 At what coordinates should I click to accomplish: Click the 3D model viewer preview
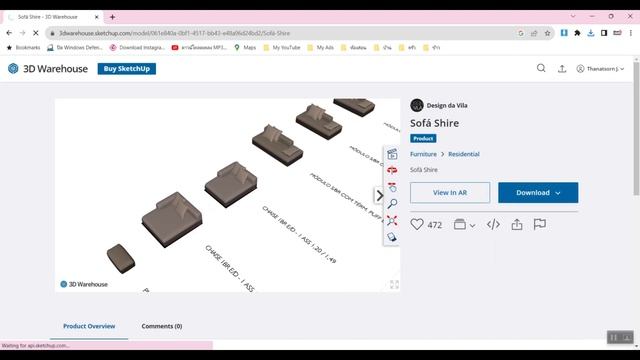point(227,195)
